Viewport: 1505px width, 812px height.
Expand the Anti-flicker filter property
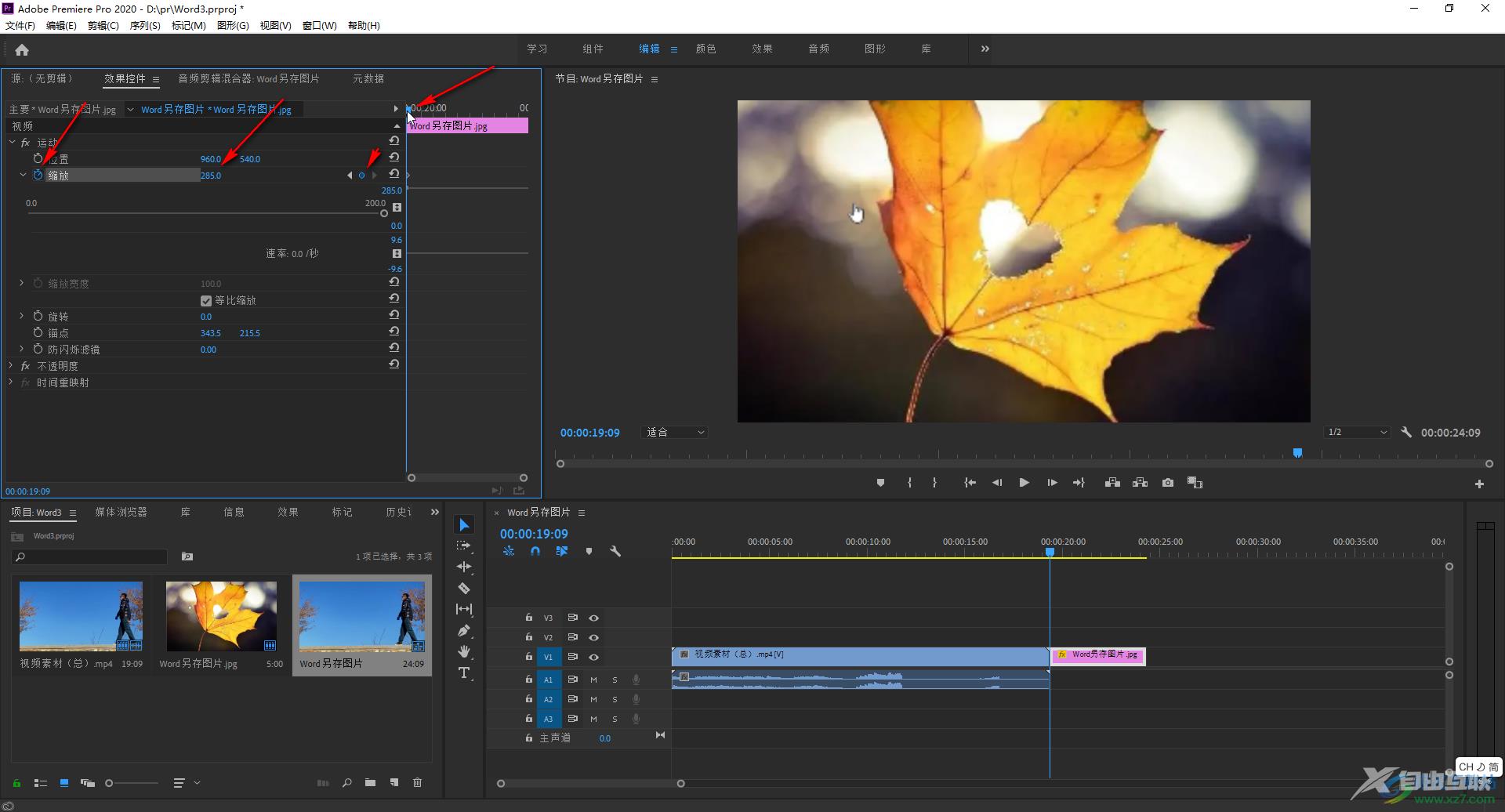point(22,349)
